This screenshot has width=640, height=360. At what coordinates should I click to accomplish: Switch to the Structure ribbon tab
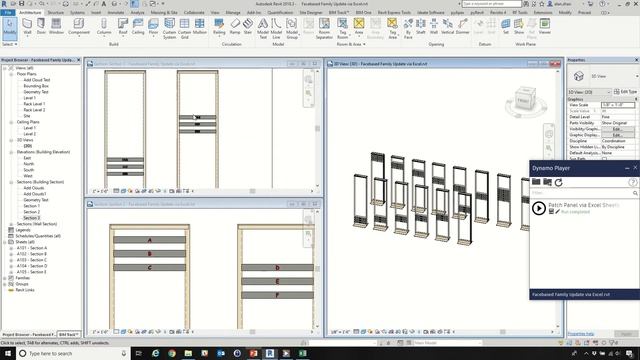(x=56, y=13)
